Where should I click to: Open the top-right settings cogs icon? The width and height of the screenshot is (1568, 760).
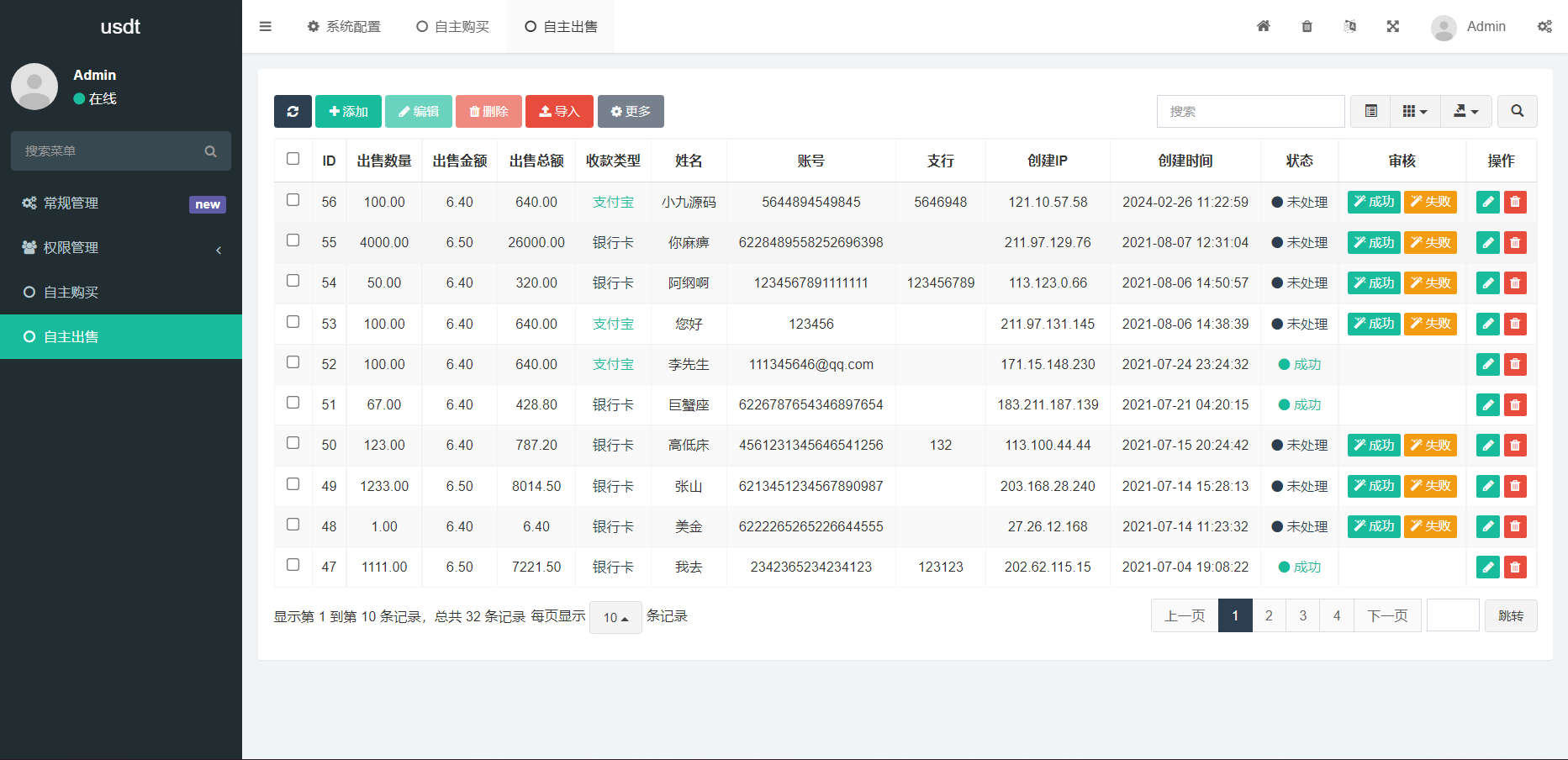pyautogui.click(x=1544, y=26)
